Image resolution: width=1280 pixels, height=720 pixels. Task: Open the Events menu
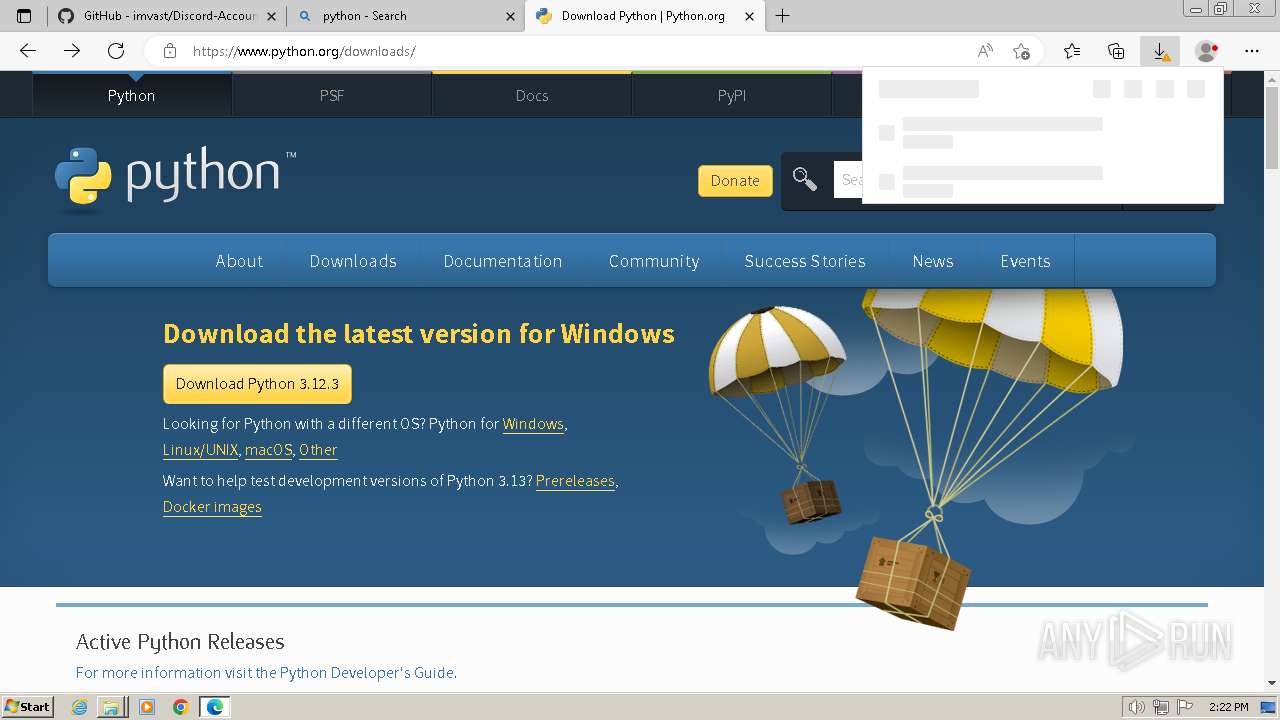1025,261
